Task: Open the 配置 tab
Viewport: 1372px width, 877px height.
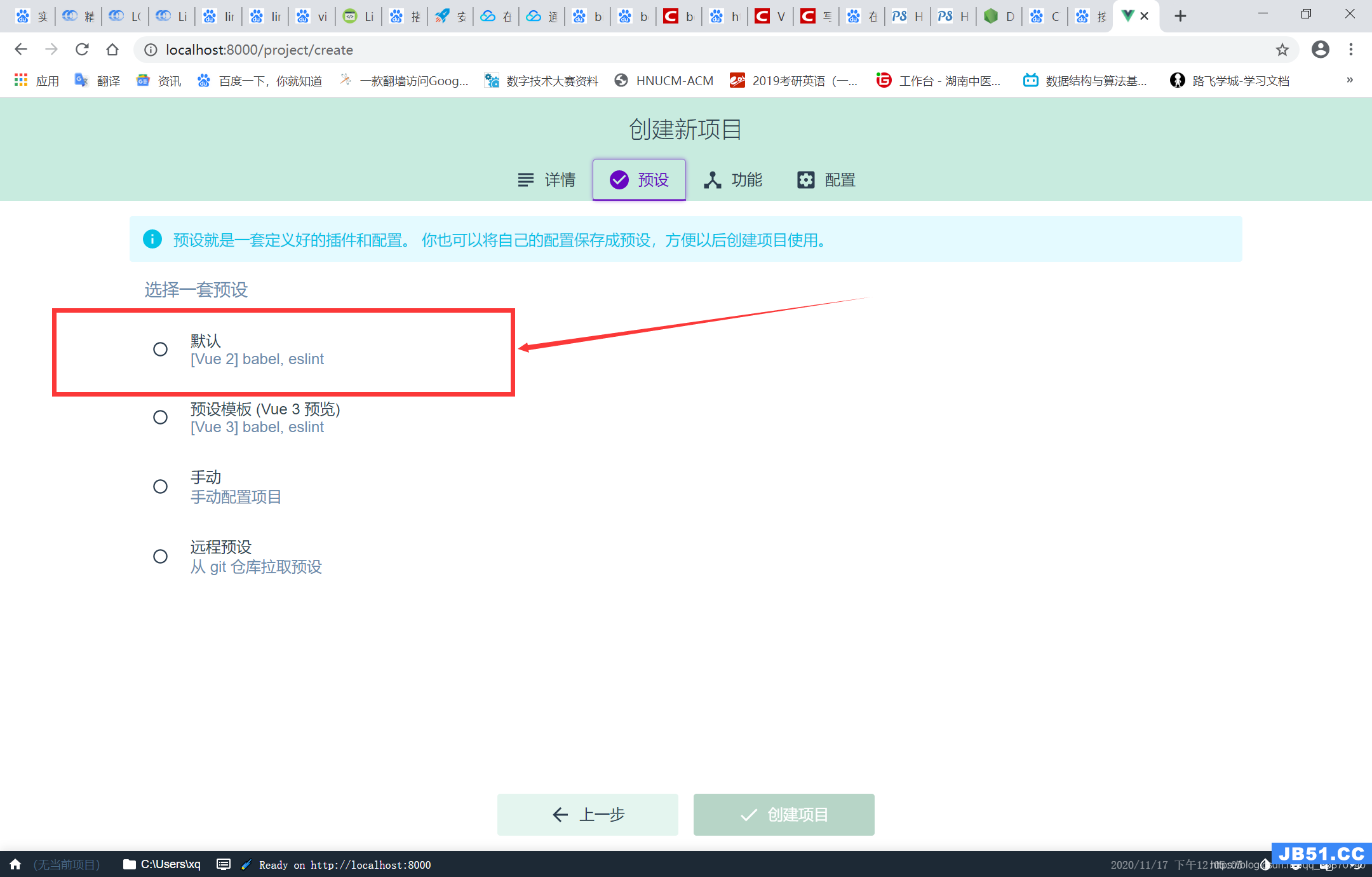Action: point(826,180)
